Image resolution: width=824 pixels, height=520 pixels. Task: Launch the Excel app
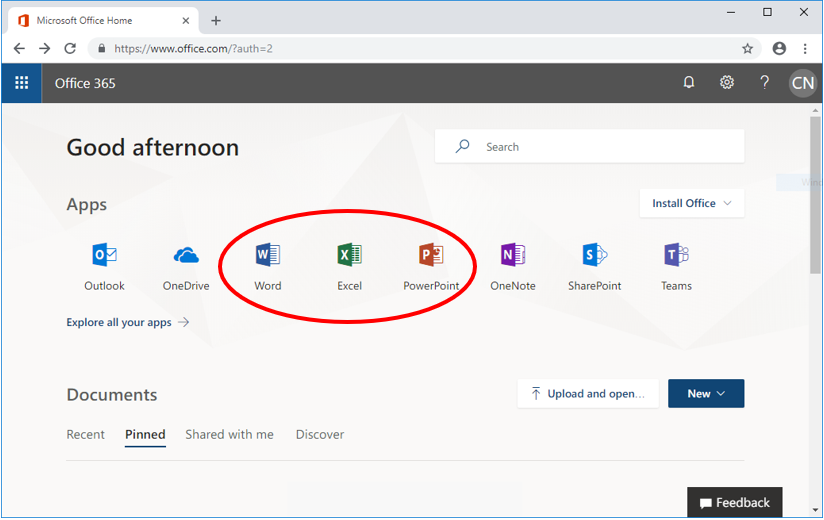349,256
